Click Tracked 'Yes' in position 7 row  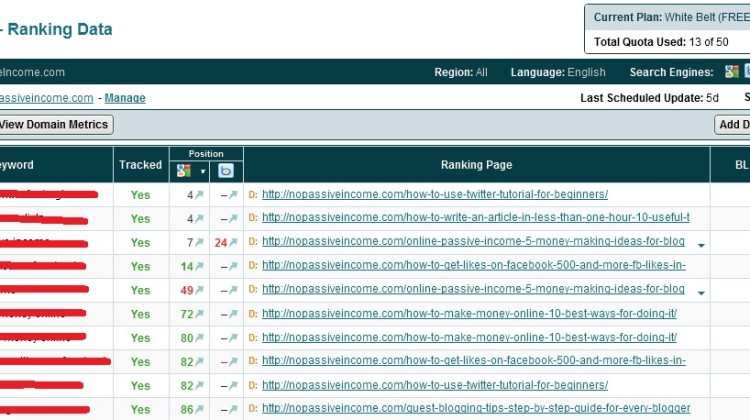pyautogui.click(x=141, y=243)
